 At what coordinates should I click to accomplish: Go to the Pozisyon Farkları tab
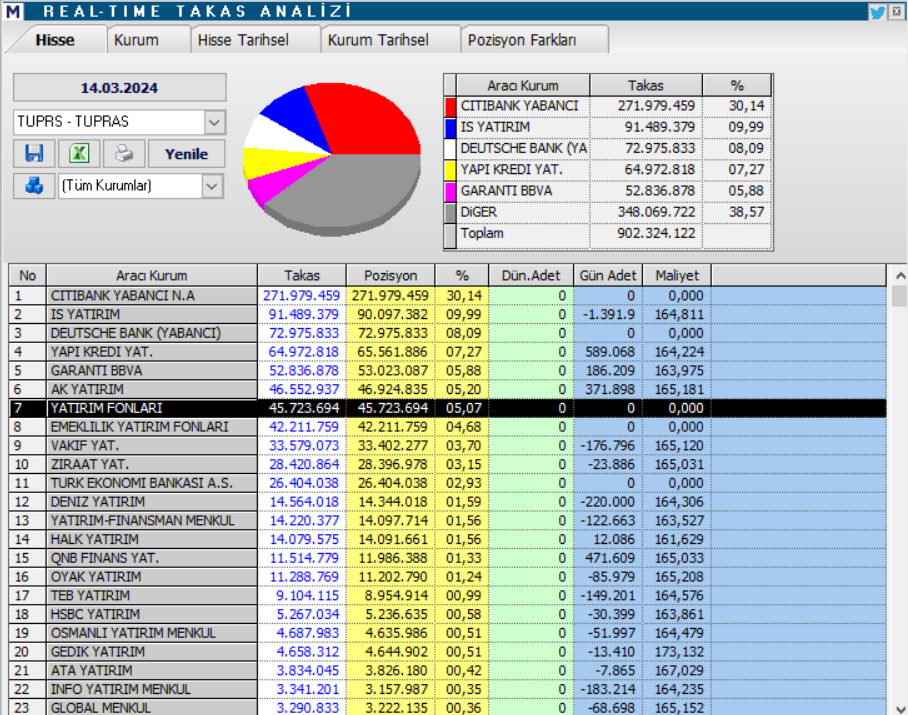coord(522,40)
